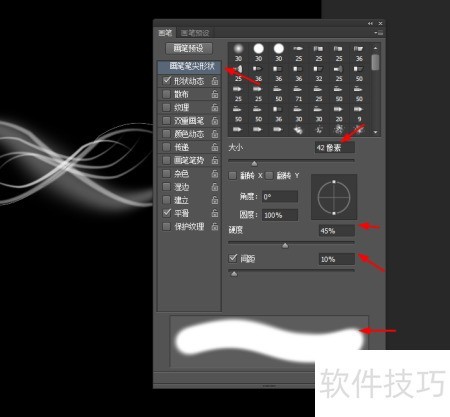Image resolution: width=450 pixels, height=417 pixels.
Task: Click lock icon beside 形状动态
Action: point(215,81)
